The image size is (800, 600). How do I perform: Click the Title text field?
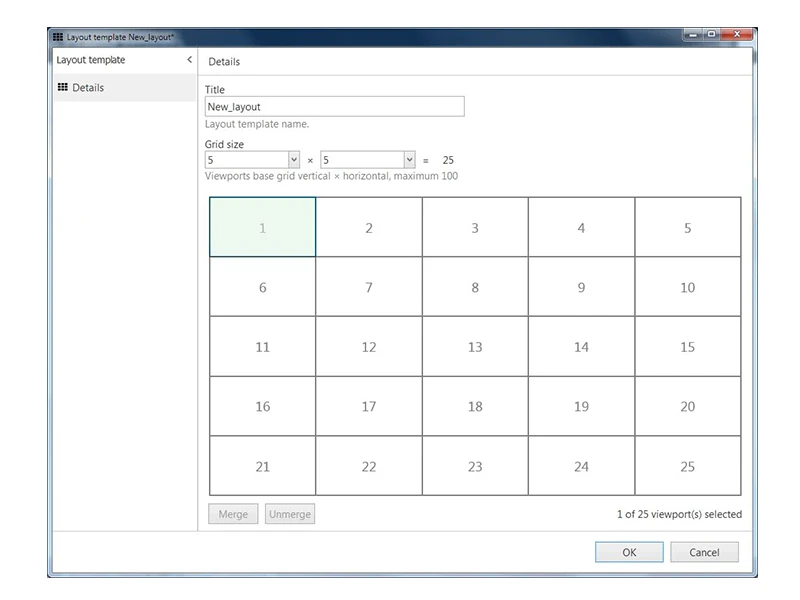[x=334, y=106]
